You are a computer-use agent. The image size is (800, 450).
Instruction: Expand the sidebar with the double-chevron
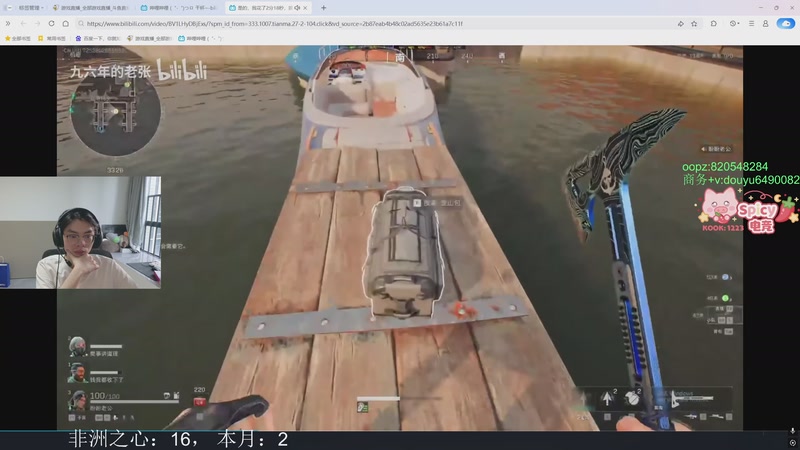(x=8, y=23)
